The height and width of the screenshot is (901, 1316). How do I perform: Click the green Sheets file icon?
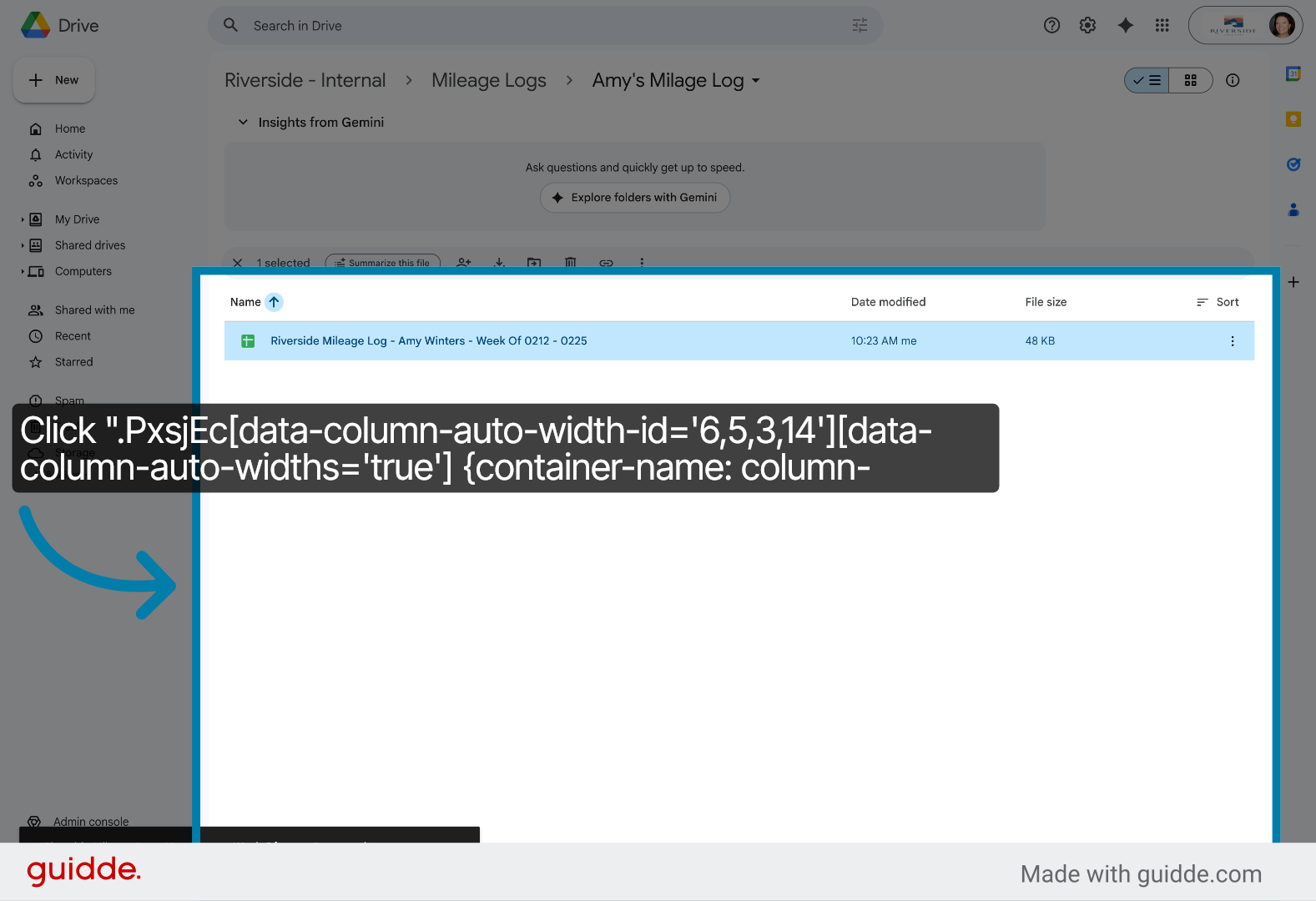tap(248, 340)
